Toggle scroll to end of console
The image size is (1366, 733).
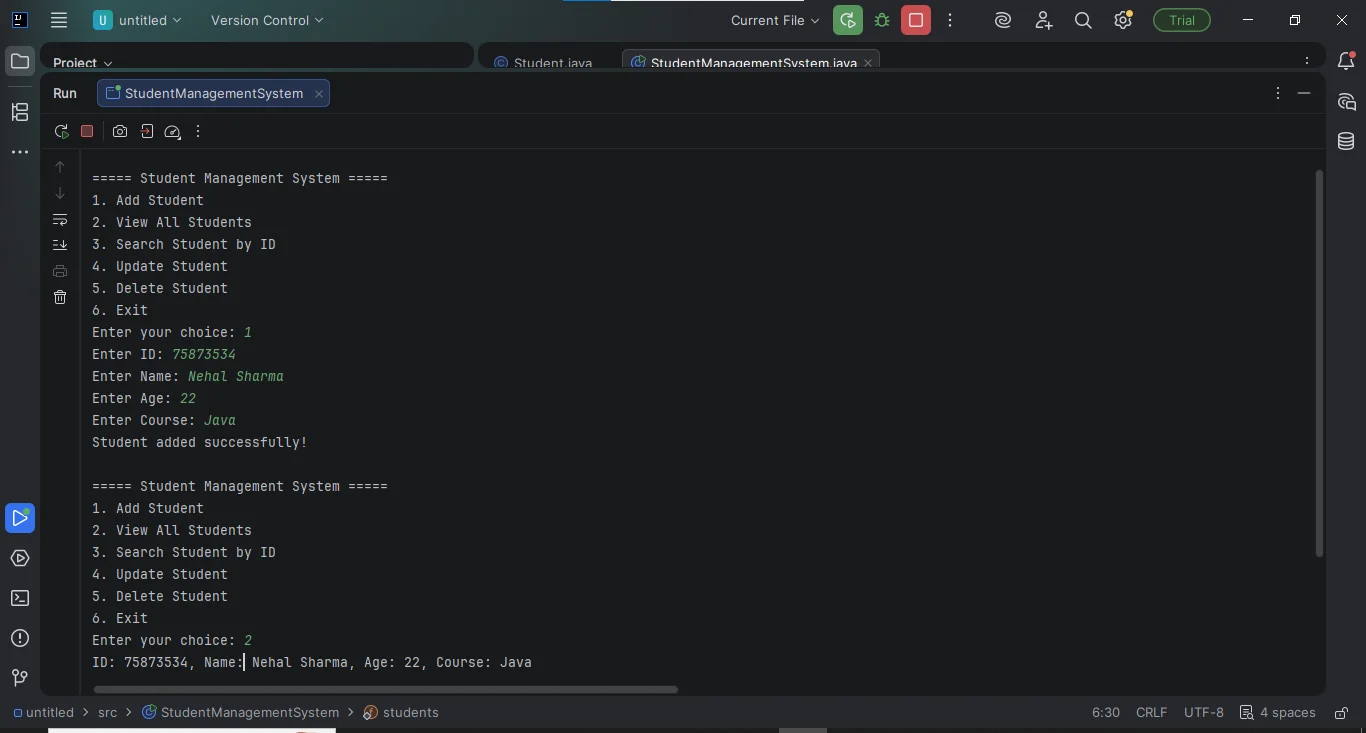[x=60, y=245]
